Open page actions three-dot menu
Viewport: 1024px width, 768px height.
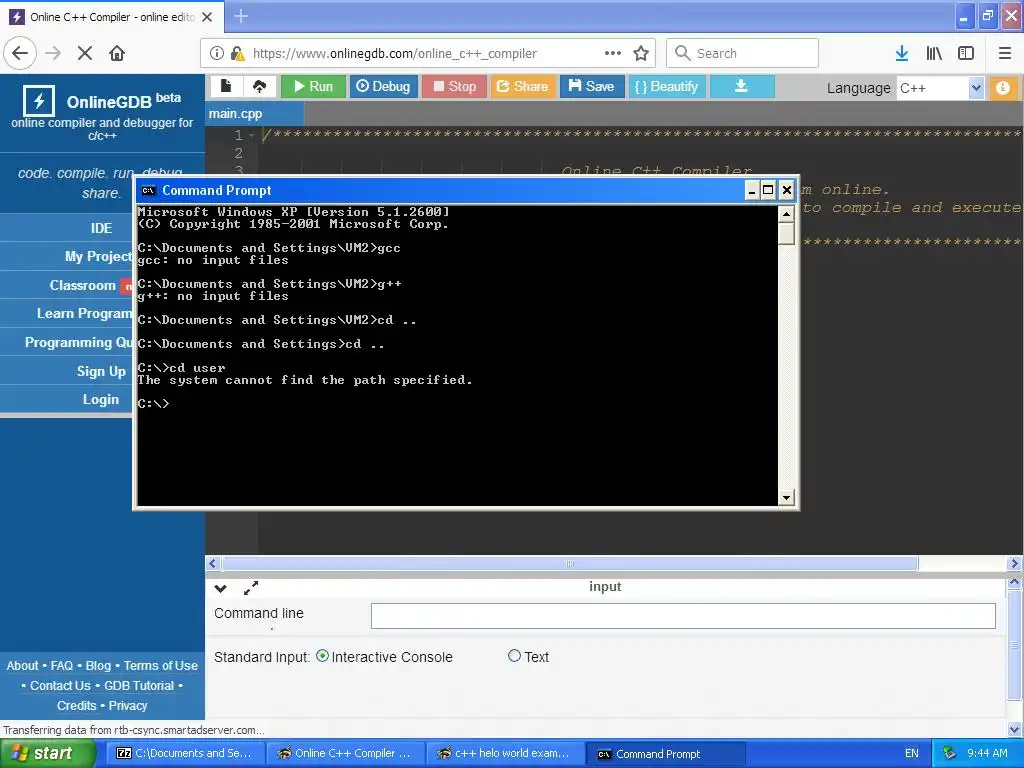613,53
